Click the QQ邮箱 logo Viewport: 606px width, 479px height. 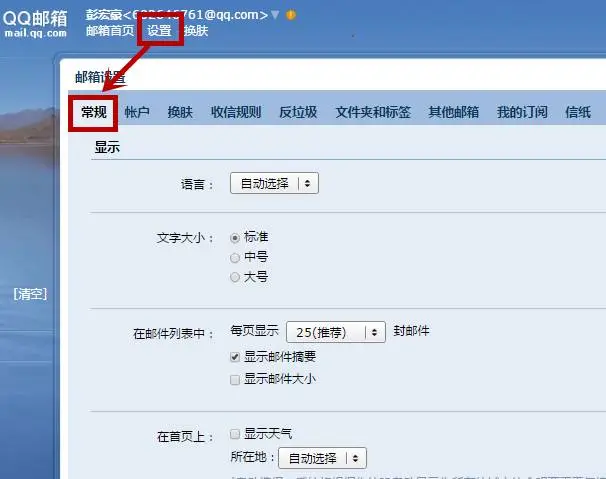click(x=35, y=24)
